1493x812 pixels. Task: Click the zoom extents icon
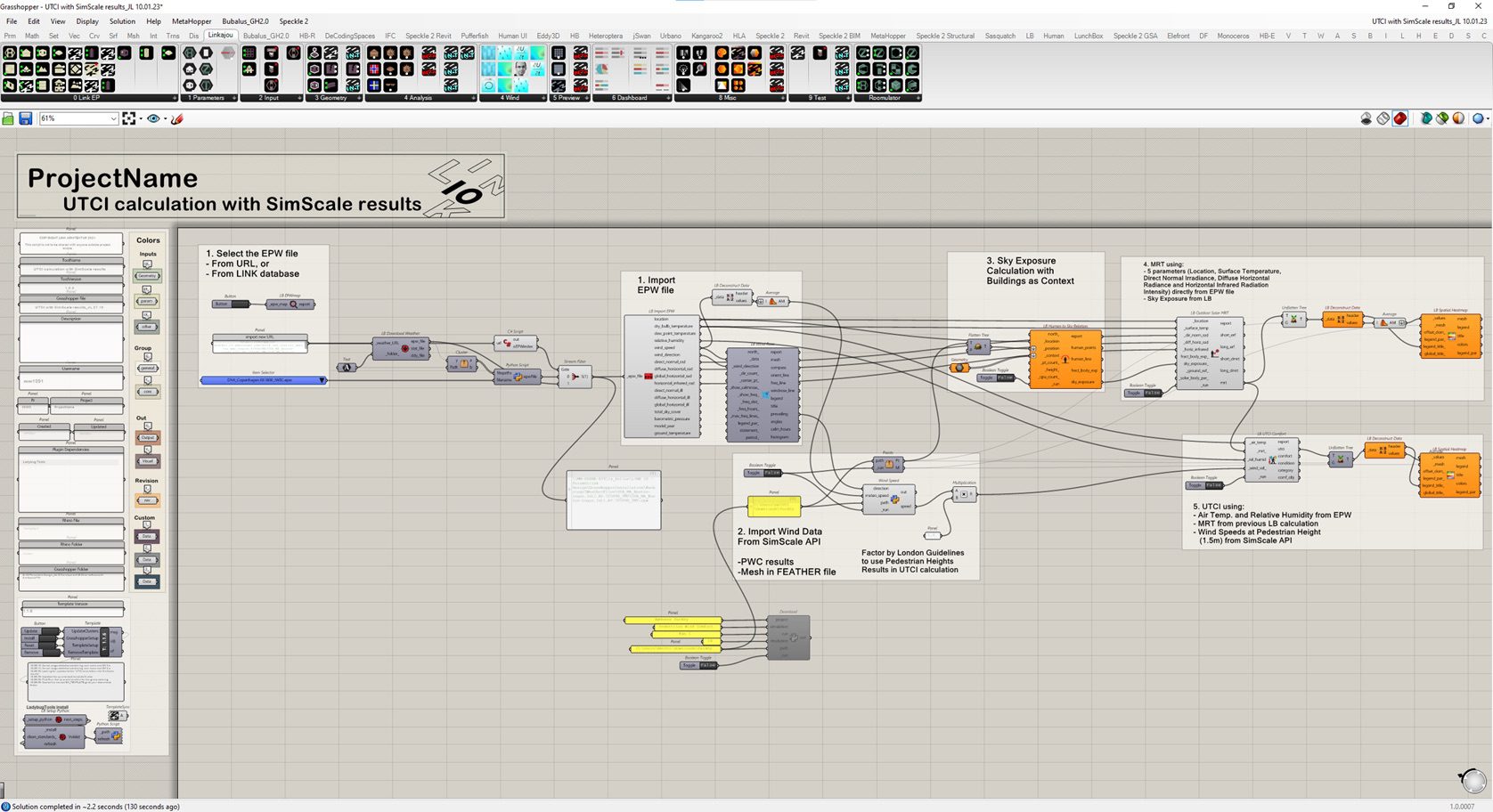tap(129, 118)
